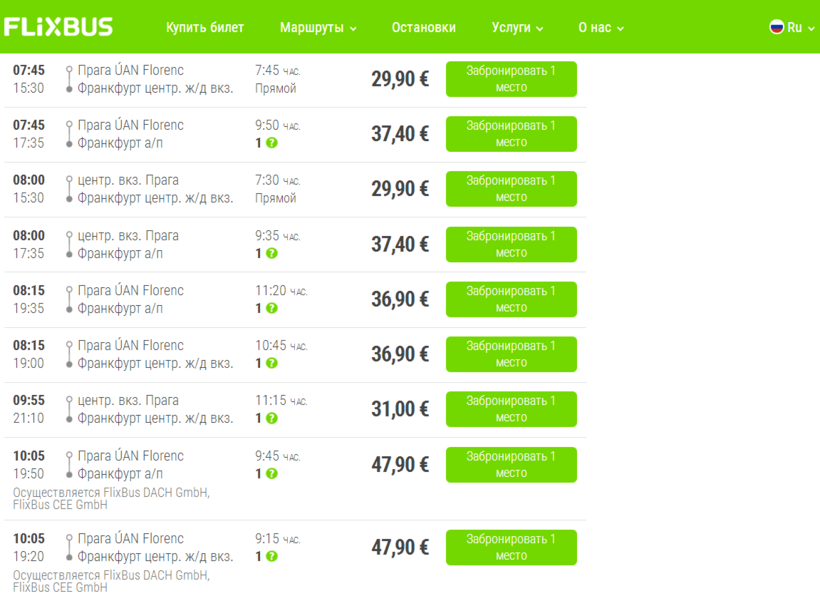The image size is (820, 596).
Task: Click the 21:10 arrival time
Action: 29,418
